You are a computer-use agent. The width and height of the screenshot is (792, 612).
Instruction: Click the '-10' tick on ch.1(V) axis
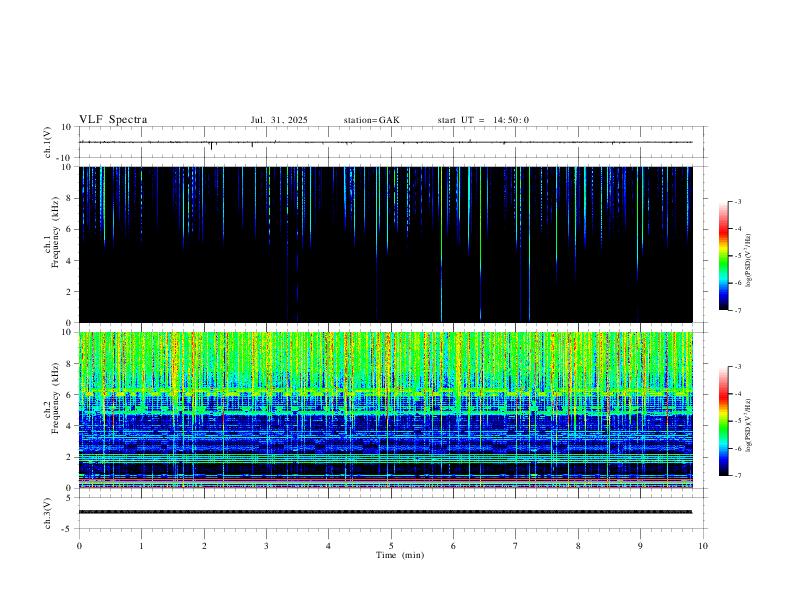click(66, 158)
